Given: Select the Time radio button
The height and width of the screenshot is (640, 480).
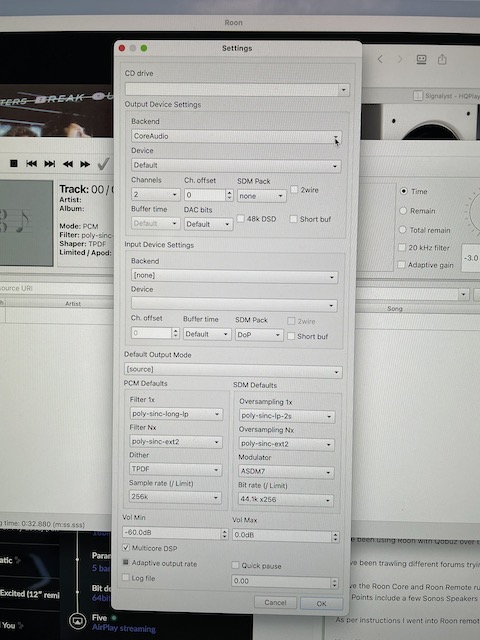Looking at the screenshot, I should point(404,191).
